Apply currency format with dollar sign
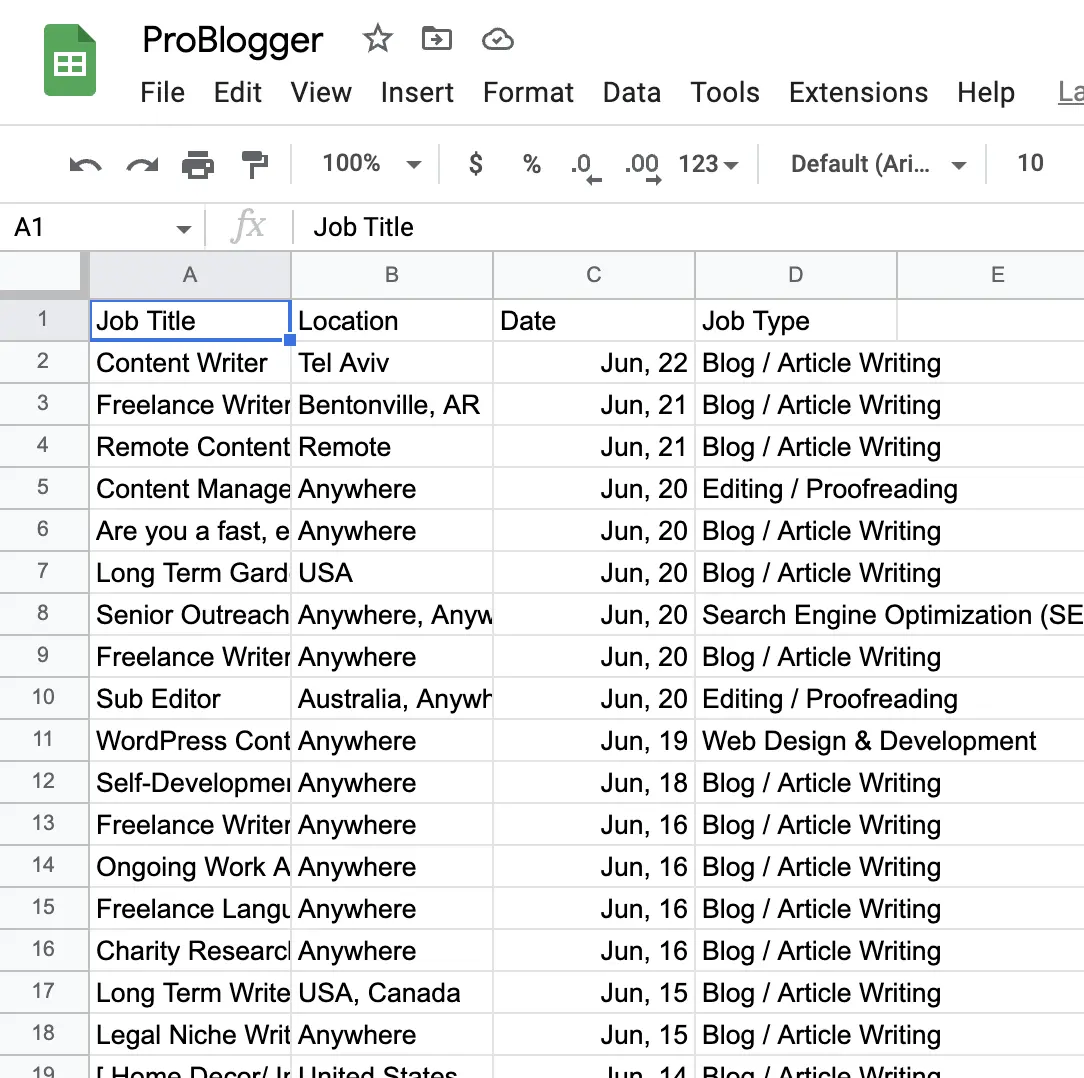The width and height of the screenshot is (1084, 1078). [x=476, y=164]
